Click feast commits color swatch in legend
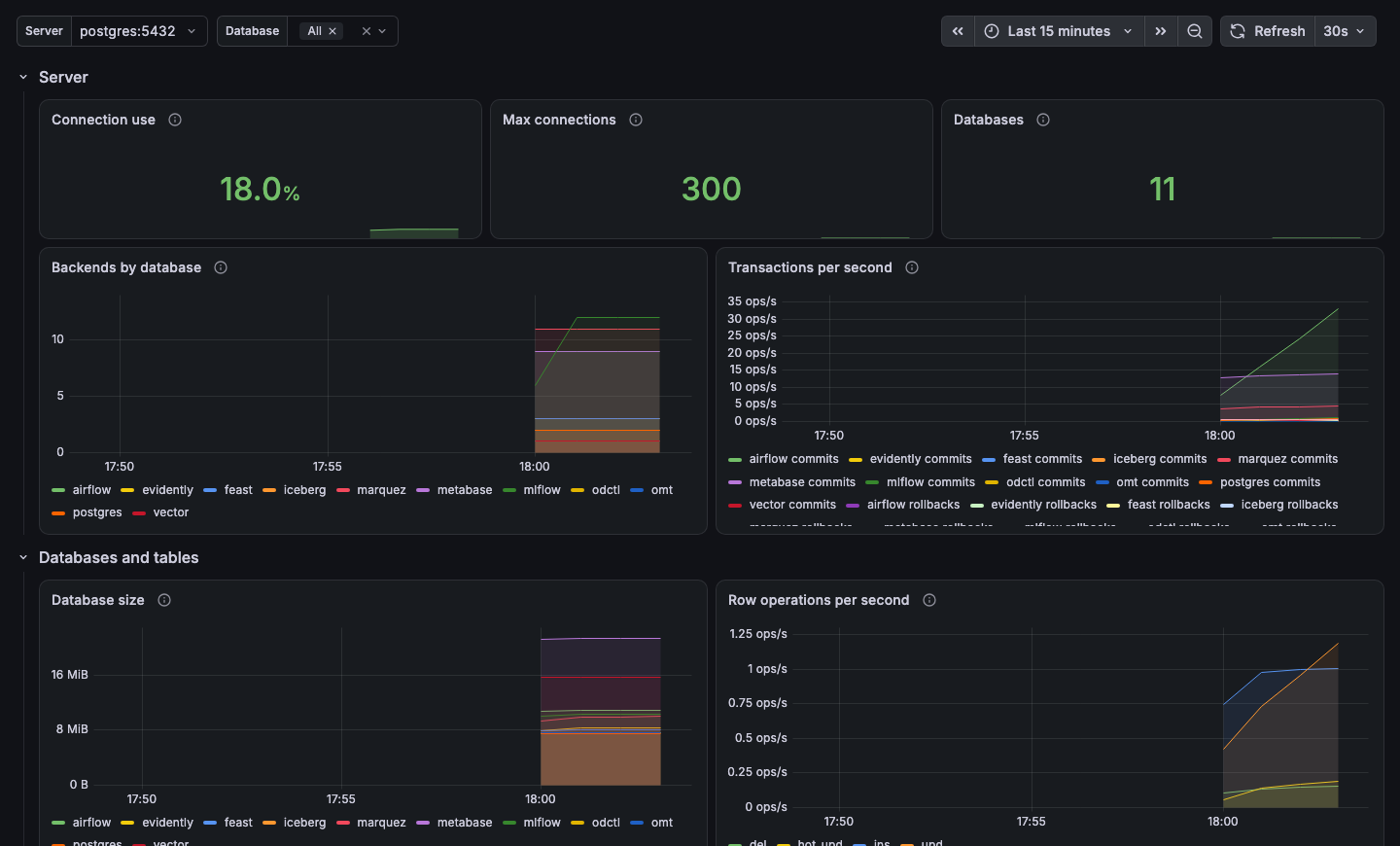 (989, 459)
